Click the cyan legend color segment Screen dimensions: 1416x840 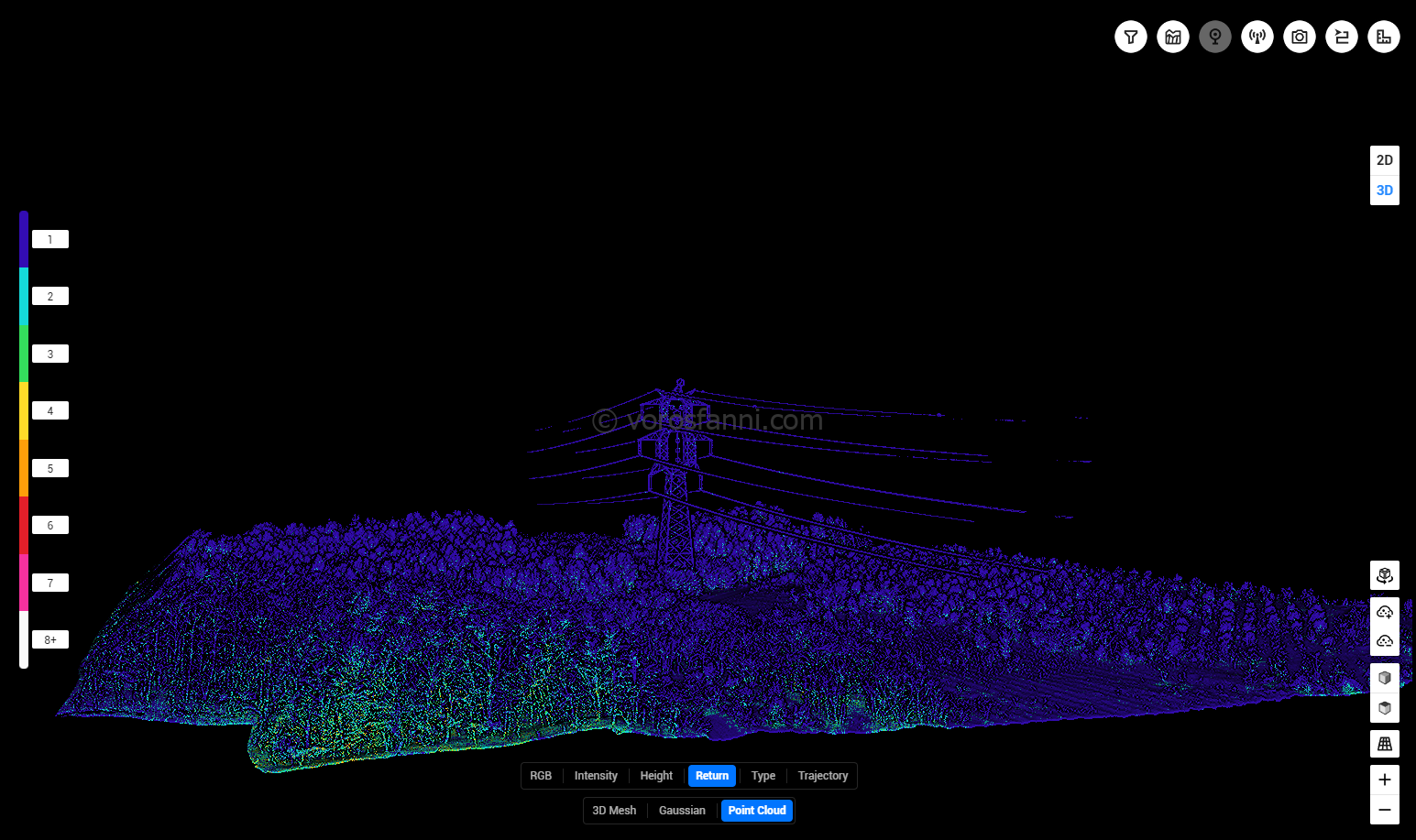pos(24,297)
